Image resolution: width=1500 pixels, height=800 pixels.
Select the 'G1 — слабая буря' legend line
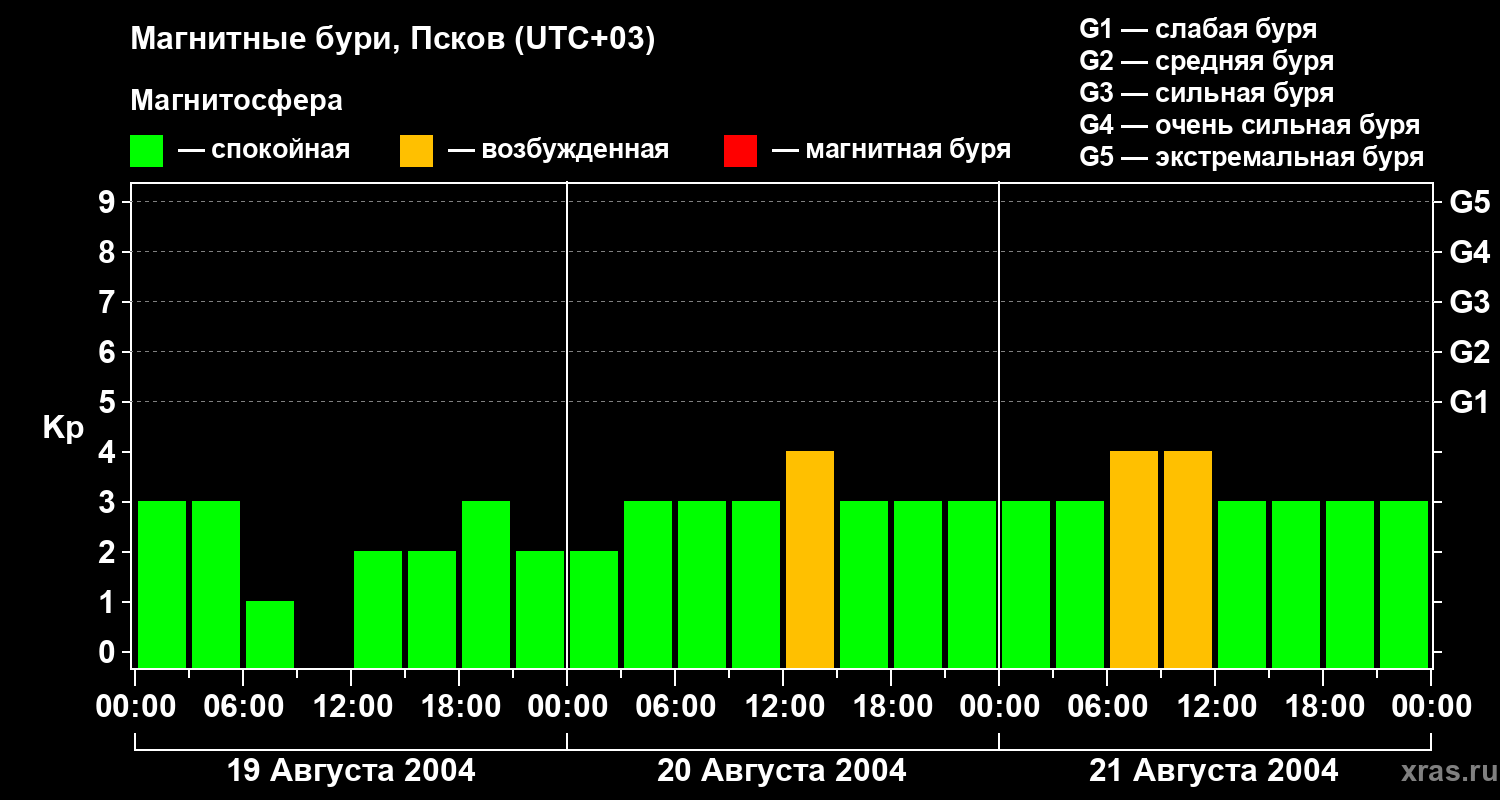pos(1198,29)
